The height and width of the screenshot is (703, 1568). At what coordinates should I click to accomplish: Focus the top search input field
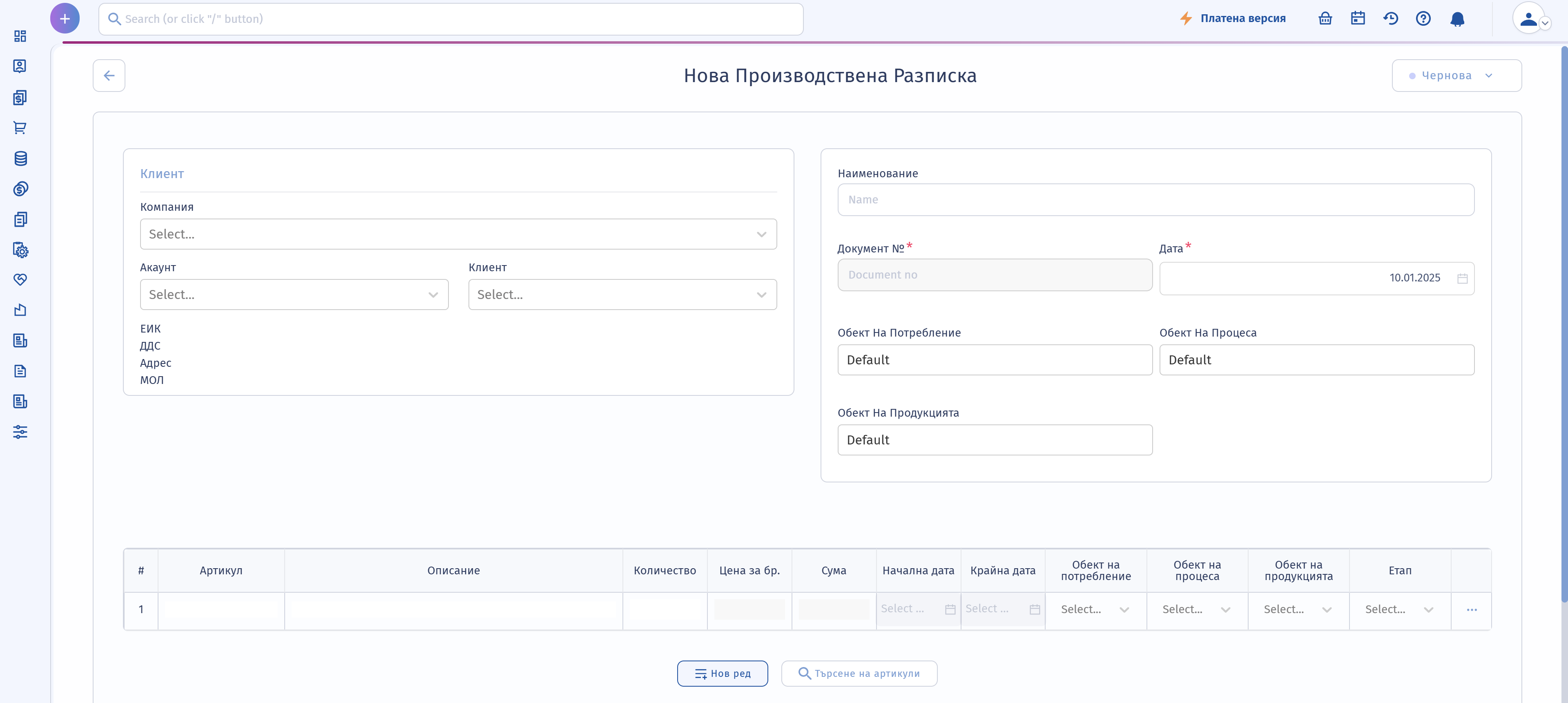point(451,19)
